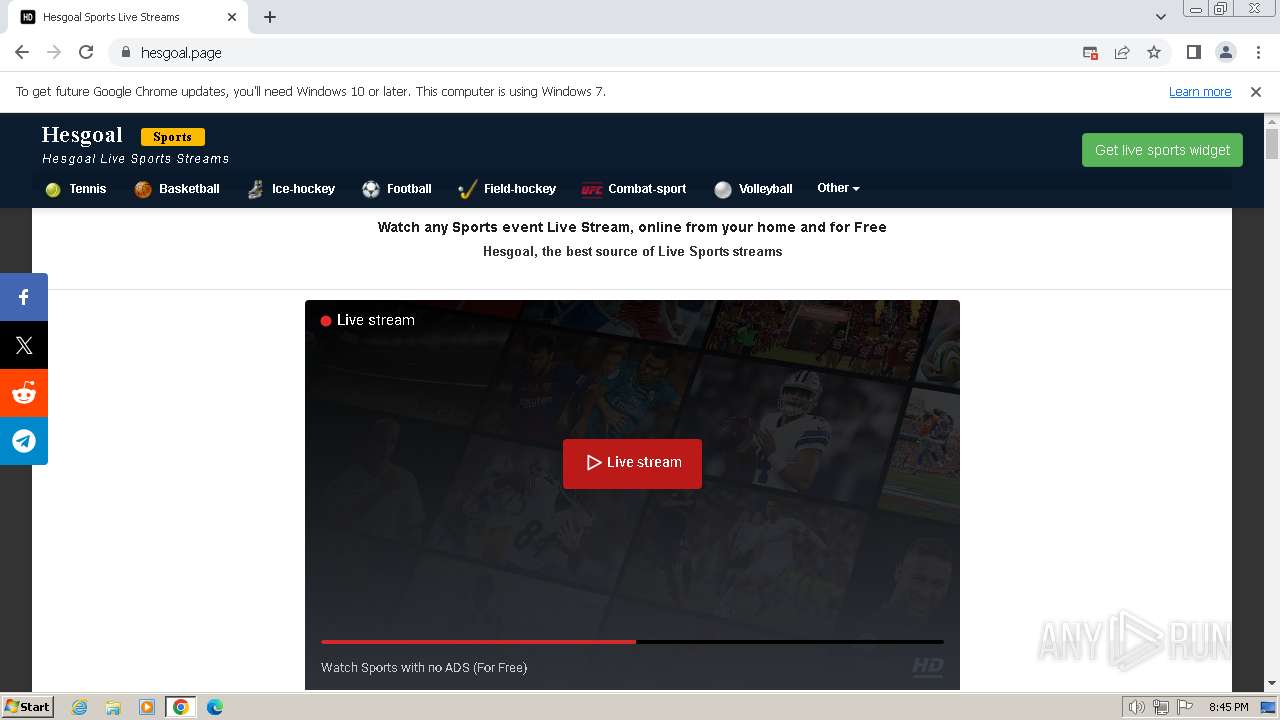Close the Hesgoal Sports Live Streams tab

tap(232, 17)
